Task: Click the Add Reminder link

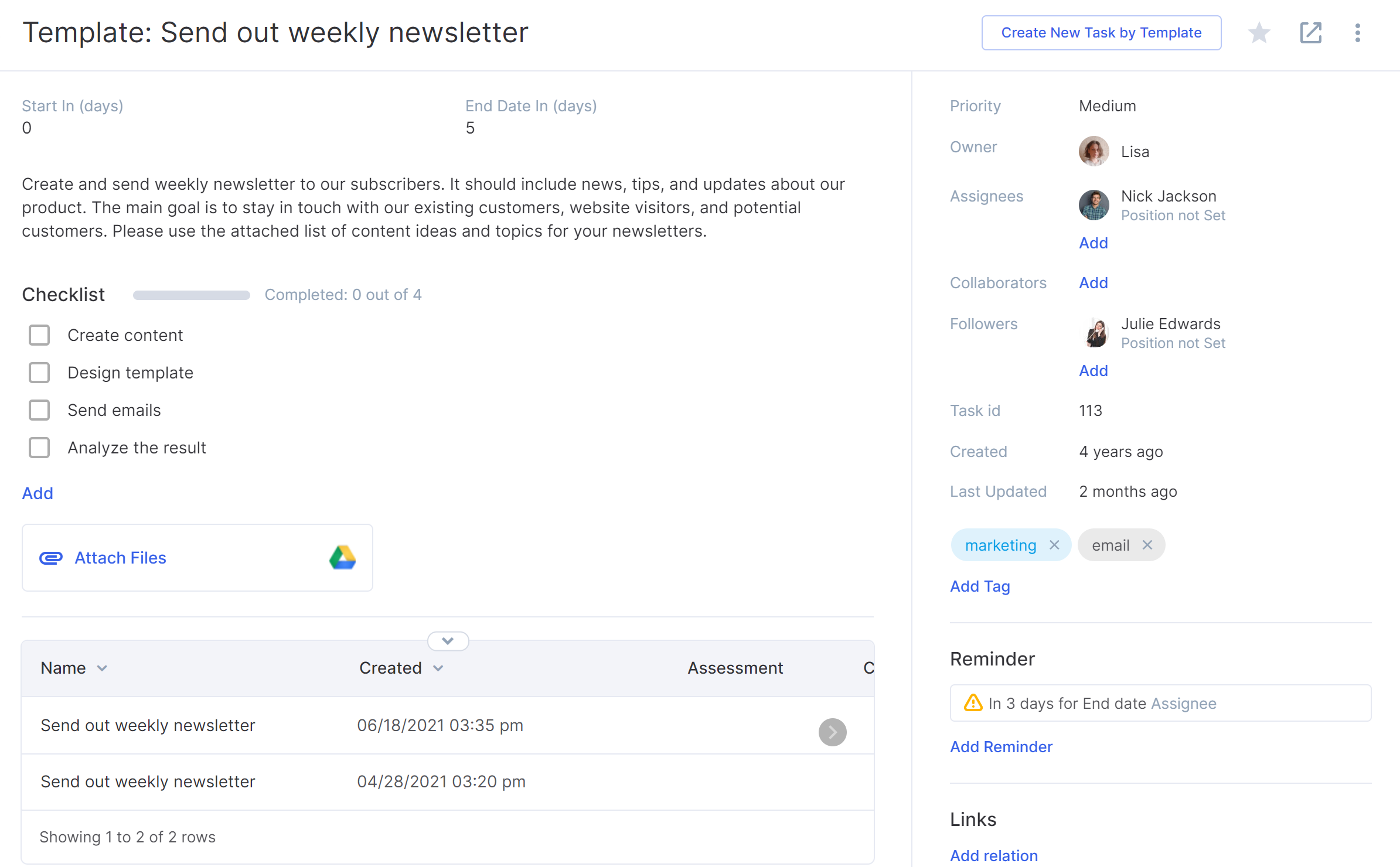Action: pos(1001,747)
